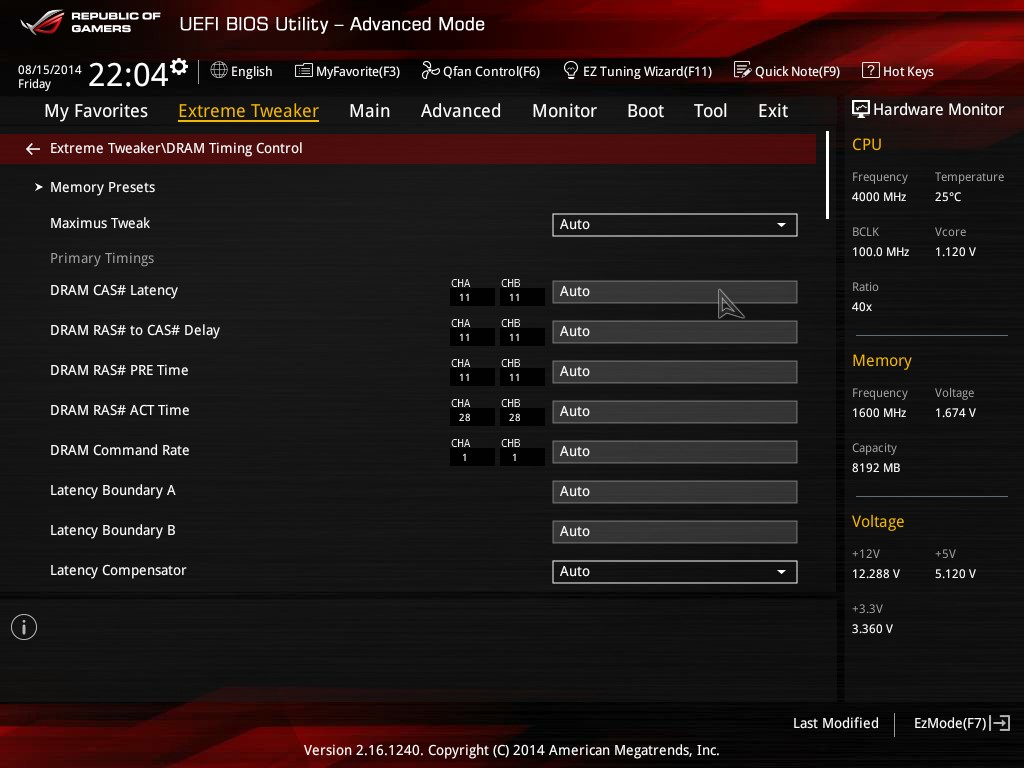Select the Extreme Tweaker tab
Image resolution: width=1024 pixels, height=768 pixels.
(248, 111)
